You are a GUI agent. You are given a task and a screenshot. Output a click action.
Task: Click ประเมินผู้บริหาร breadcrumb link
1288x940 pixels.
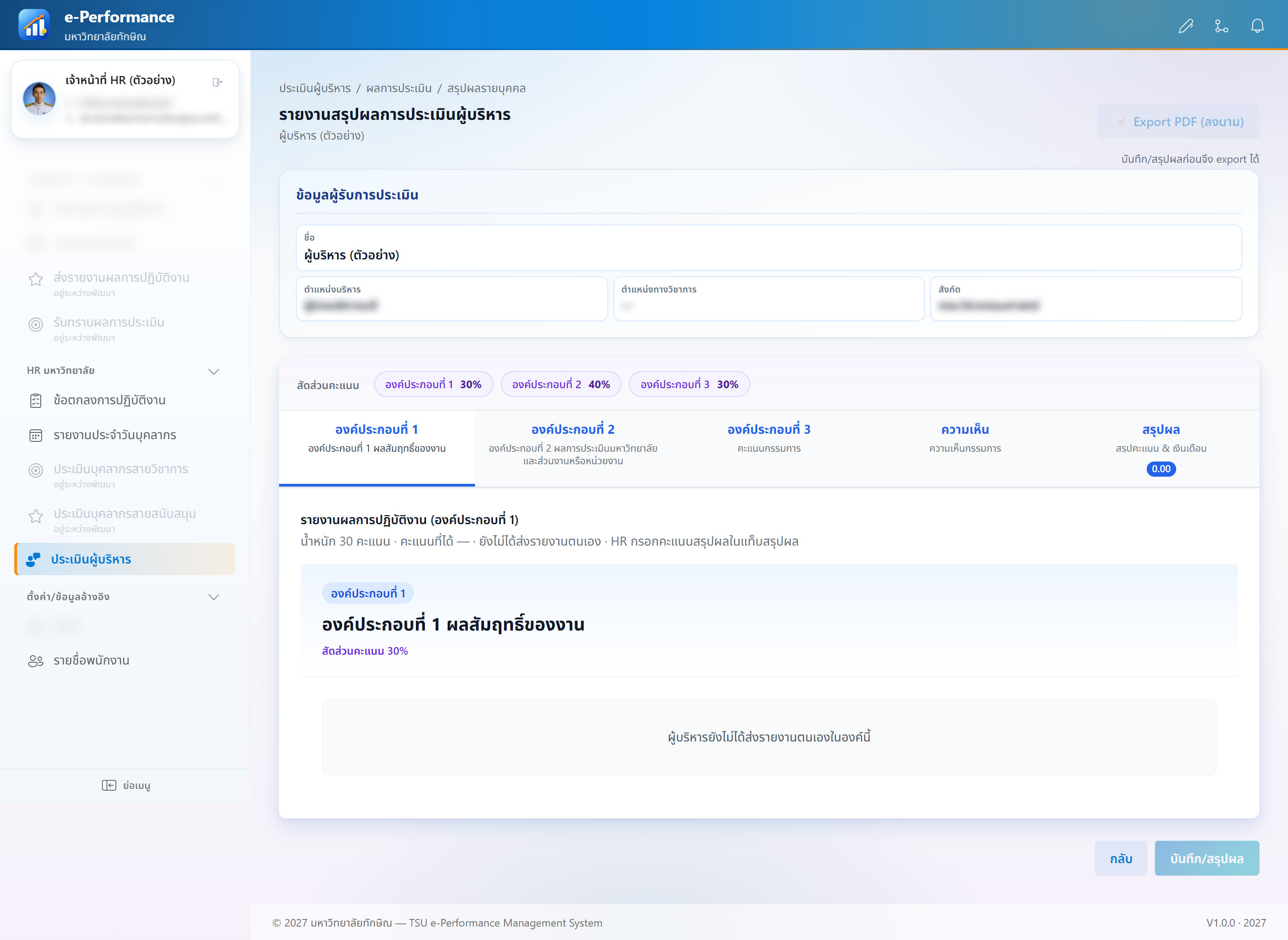(x=314, y=88)
